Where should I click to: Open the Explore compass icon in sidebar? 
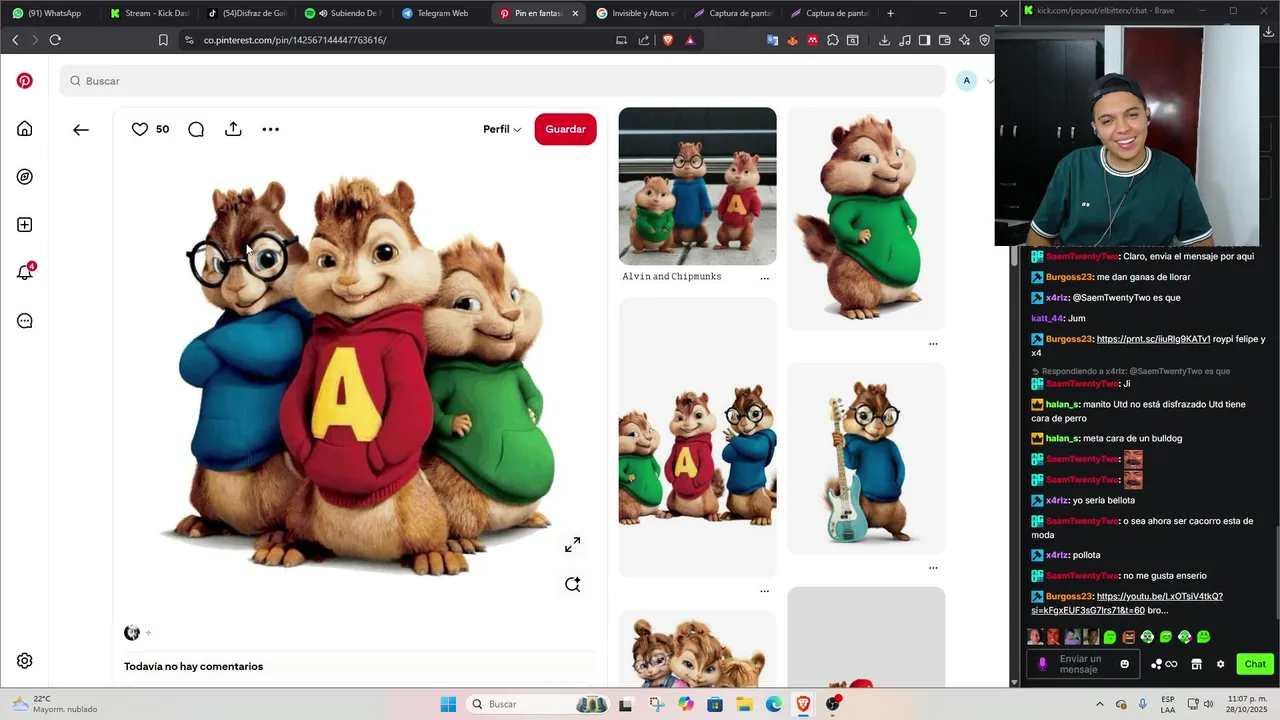click(25, 177)
